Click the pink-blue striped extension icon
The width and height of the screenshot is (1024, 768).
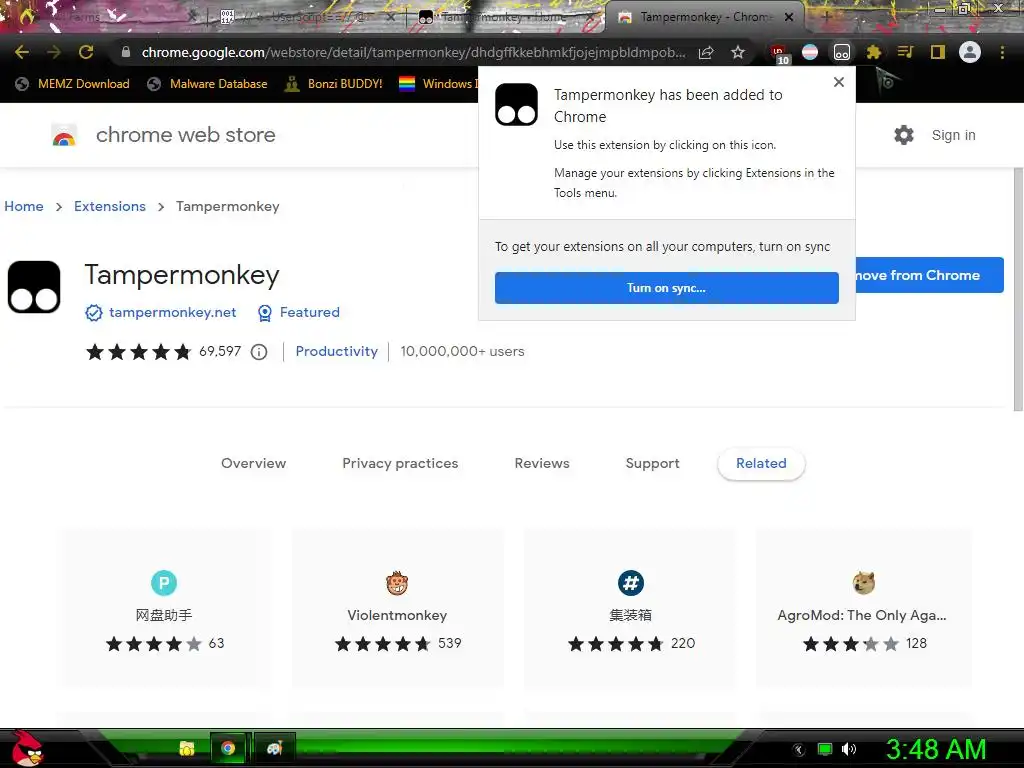(x=810, y=52)
